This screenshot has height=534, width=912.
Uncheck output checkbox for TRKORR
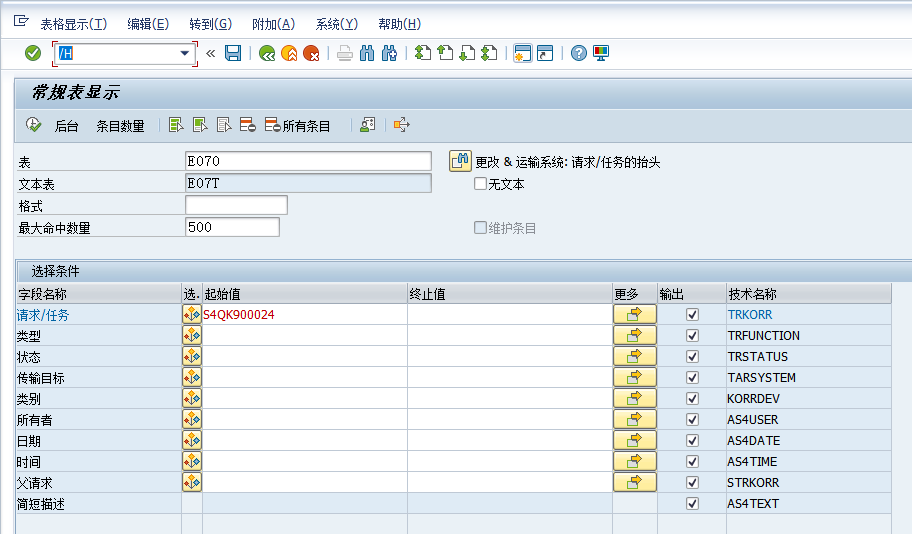click(692, 315)
